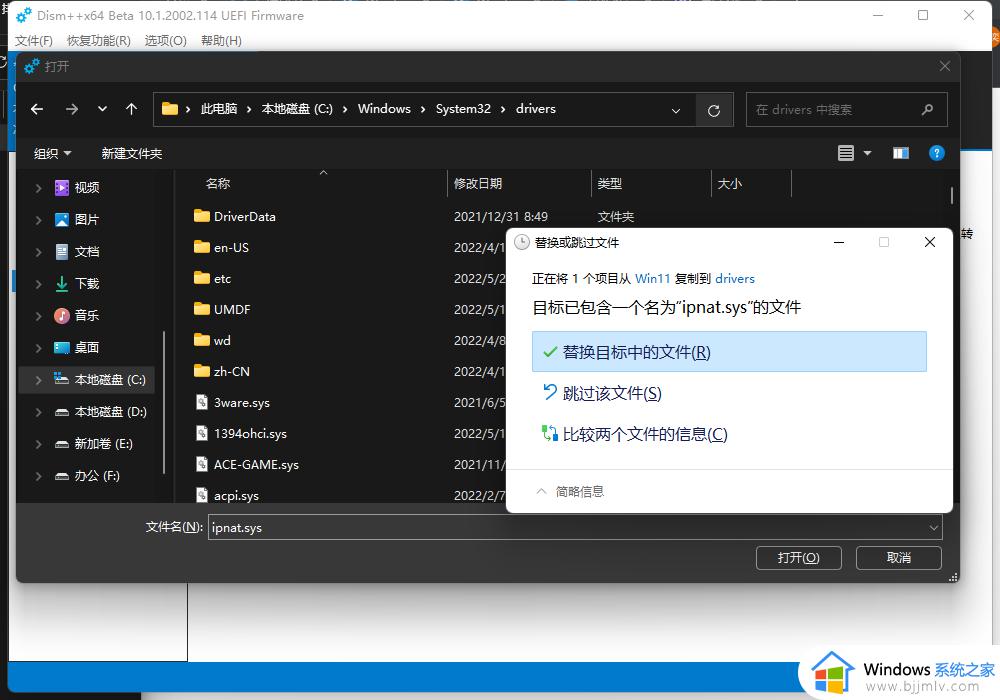
Task: Click the change view layout icon
Action: pos(846,153)
